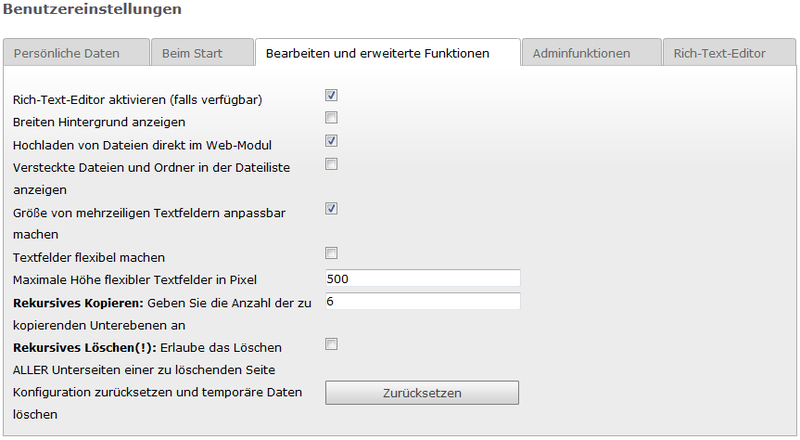
Task: Switch to the Beim Start tab
Action: [203, 53]
